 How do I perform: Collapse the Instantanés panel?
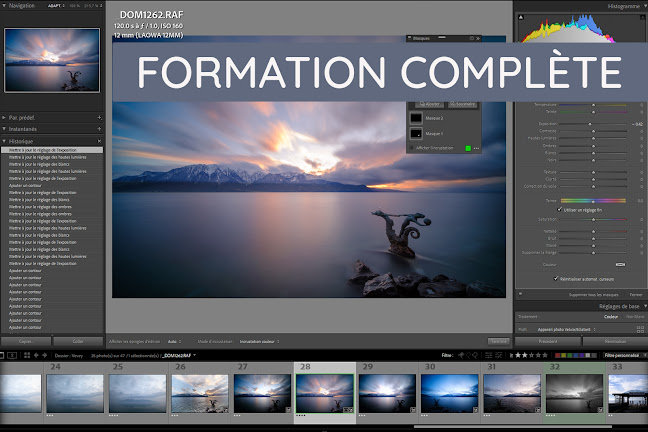(4, 129)
